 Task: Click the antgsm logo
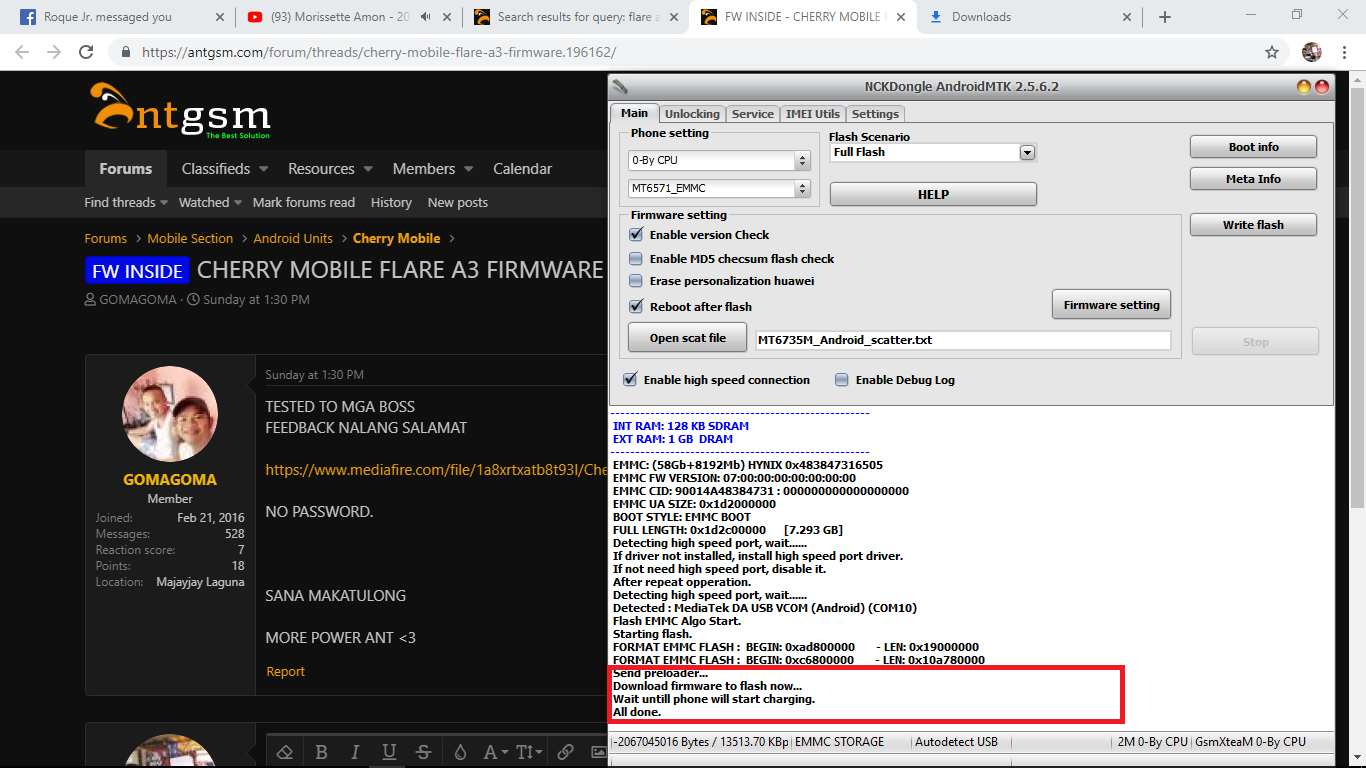click(181, 110)
